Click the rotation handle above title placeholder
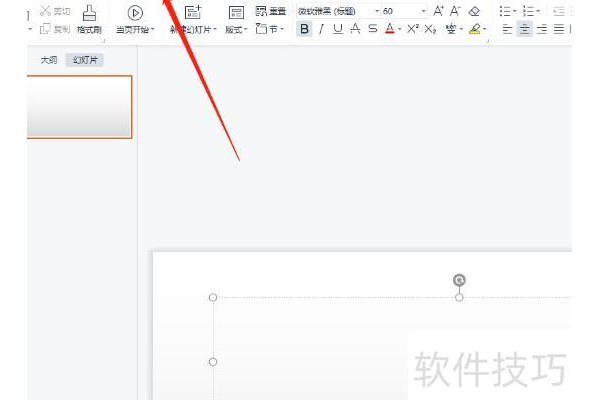The image size is (600, 400). (459, 280)
